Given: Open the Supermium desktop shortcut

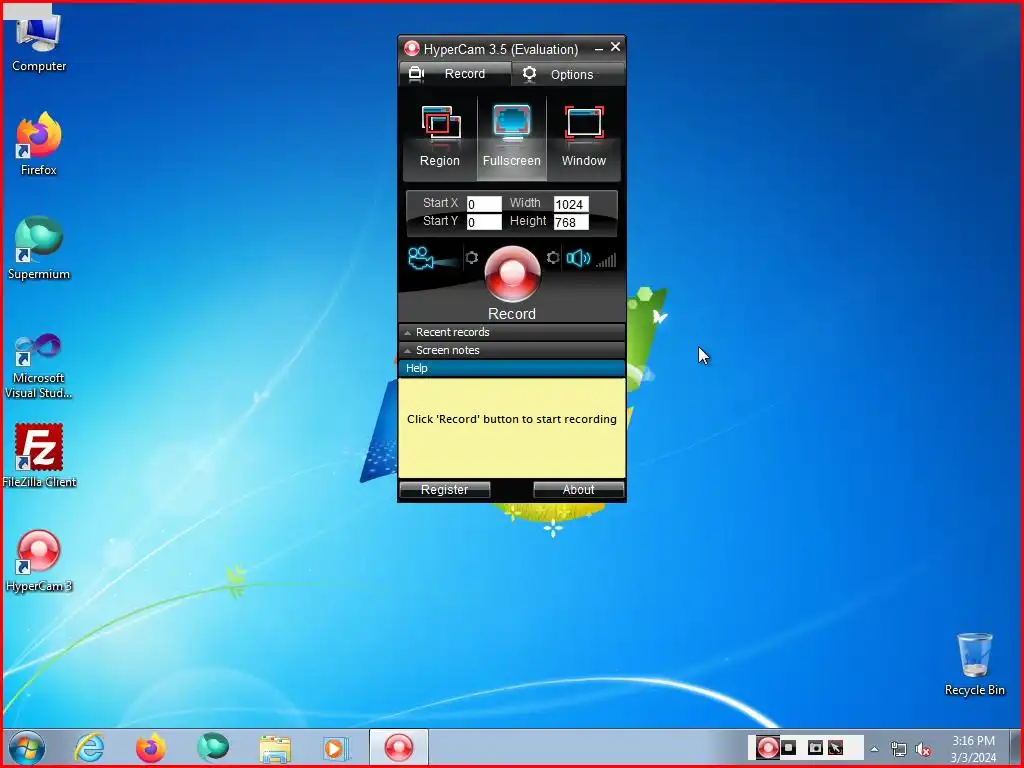Looking at the screenshot, I should coord(39,249).
